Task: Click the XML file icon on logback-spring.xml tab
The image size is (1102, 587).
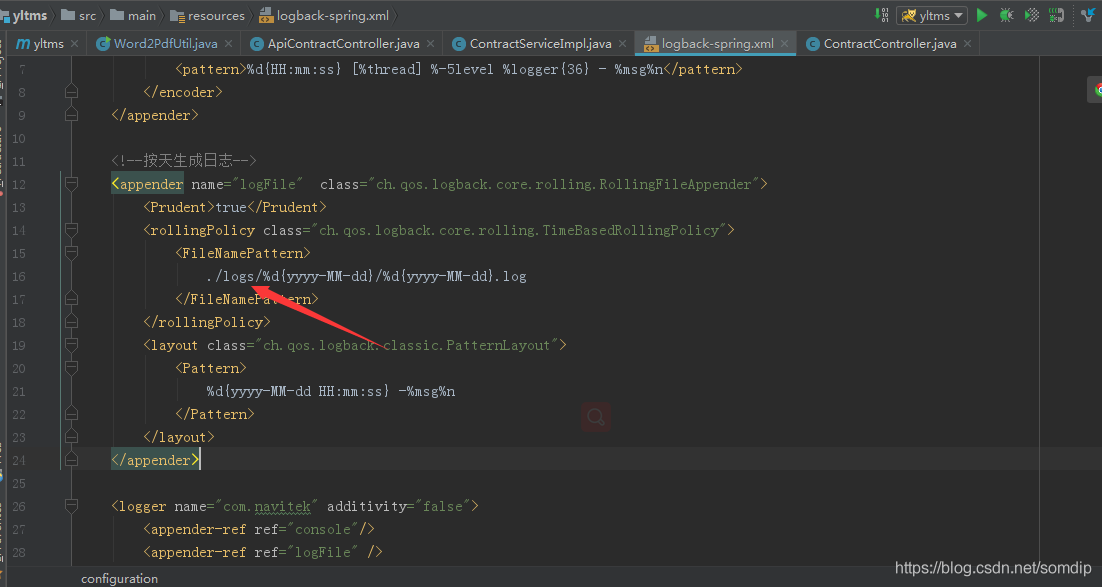Action: tap(650, 44)
